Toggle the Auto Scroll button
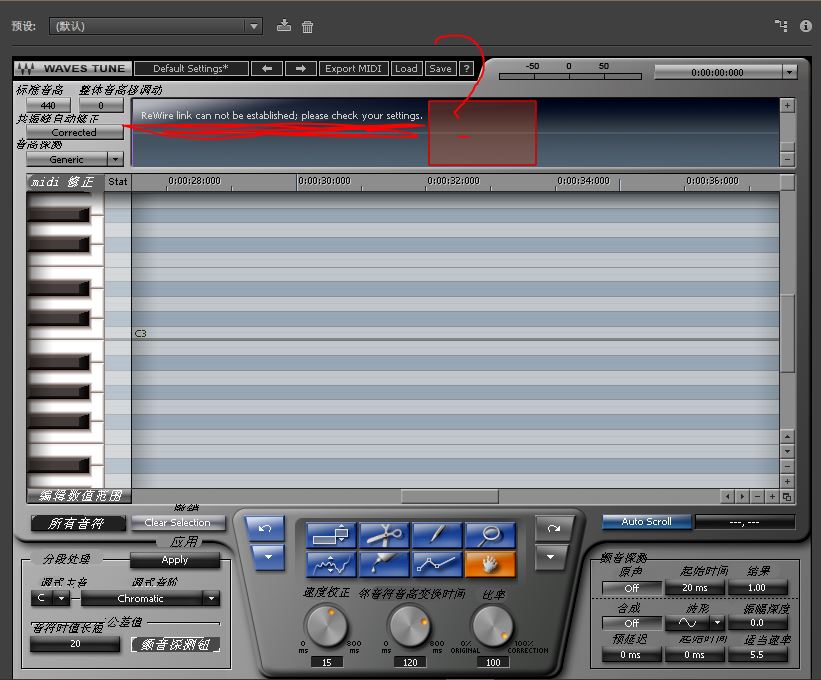 tap(647, 522)
